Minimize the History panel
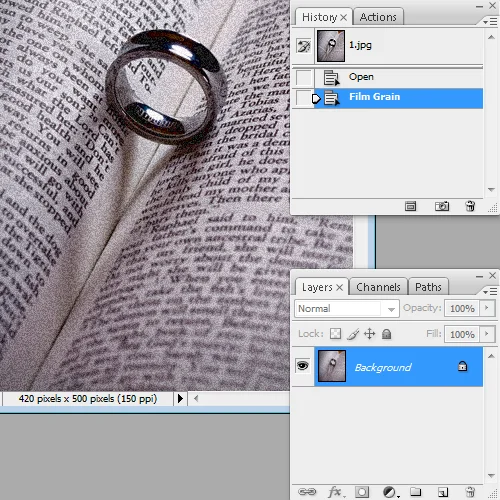The height and width of the screenshot is (500, 500). point(479,6)
